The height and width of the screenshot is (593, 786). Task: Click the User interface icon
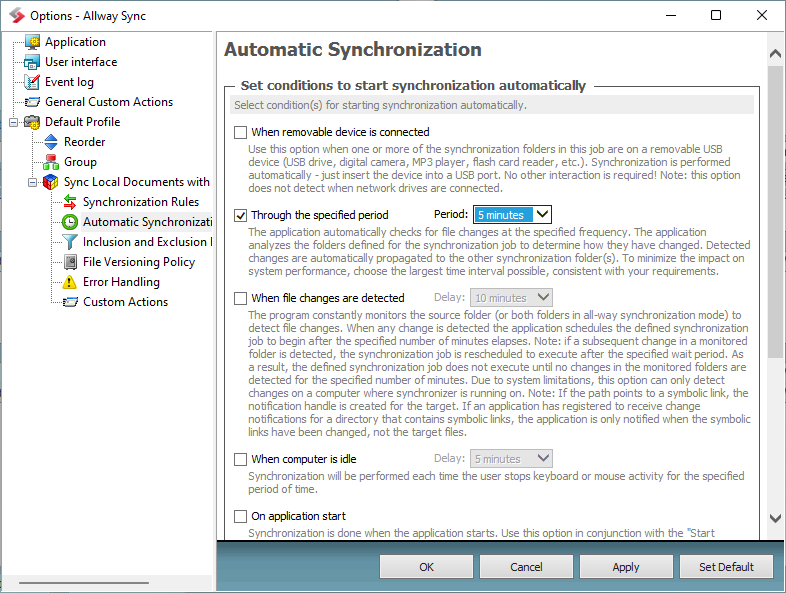[x=32, y=62]
